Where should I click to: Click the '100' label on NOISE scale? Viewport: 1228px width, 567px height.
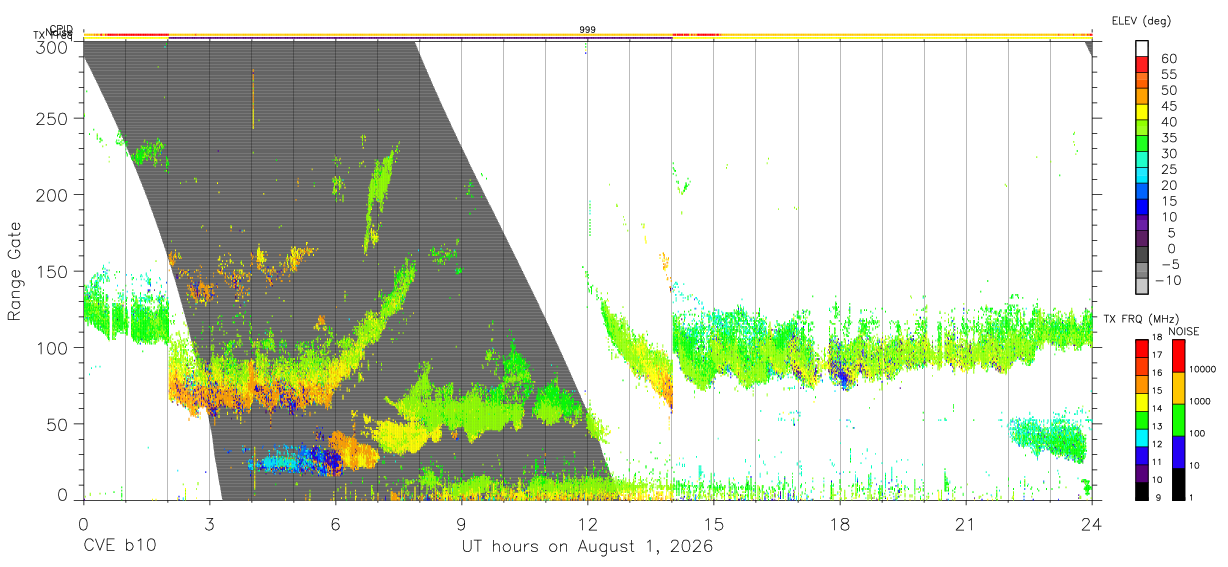(x=1199, y=434)
